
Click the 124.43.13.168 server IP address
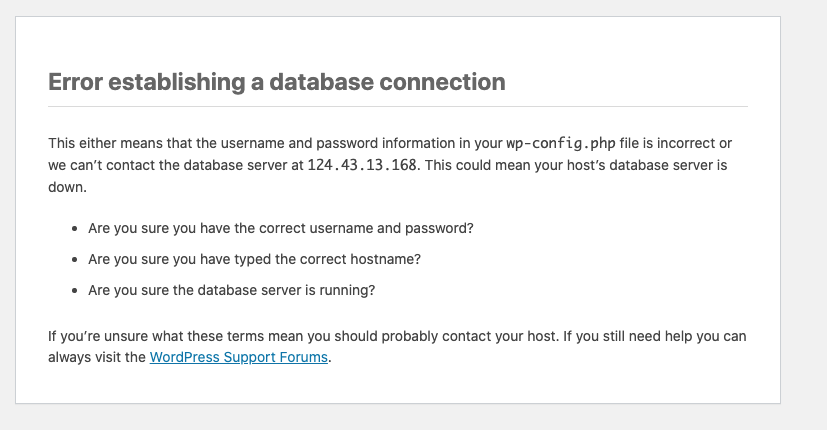(x=362, y=165)
